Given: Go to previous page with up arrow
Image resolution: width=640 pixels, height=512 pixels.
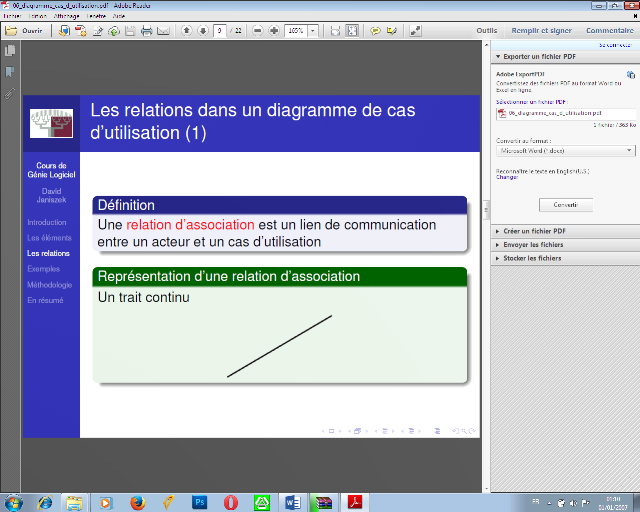Looking at the screenshot, I should point(187,31).
